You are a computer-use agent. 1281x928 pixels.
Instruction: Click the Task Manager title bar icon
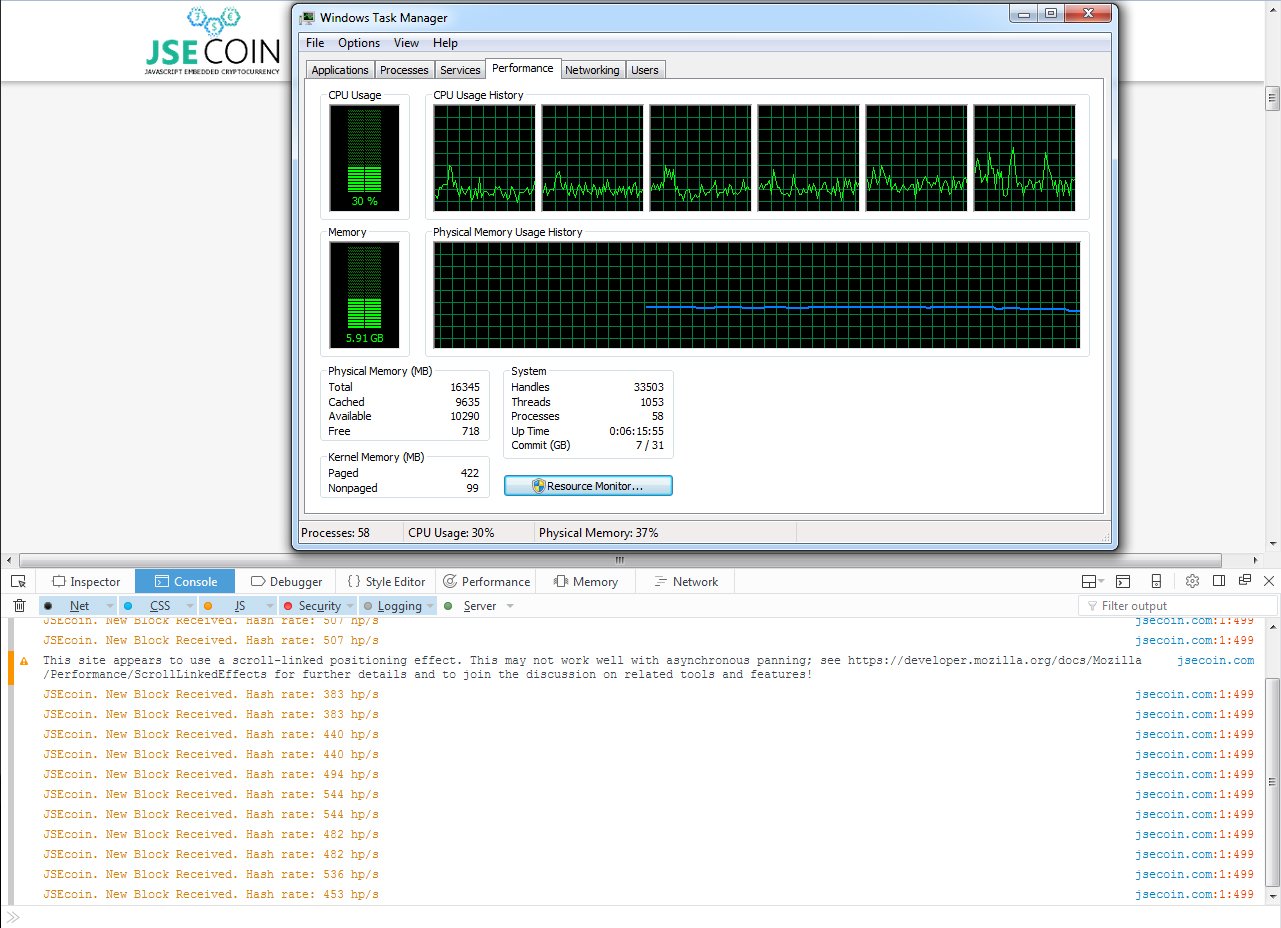[307, 17]
